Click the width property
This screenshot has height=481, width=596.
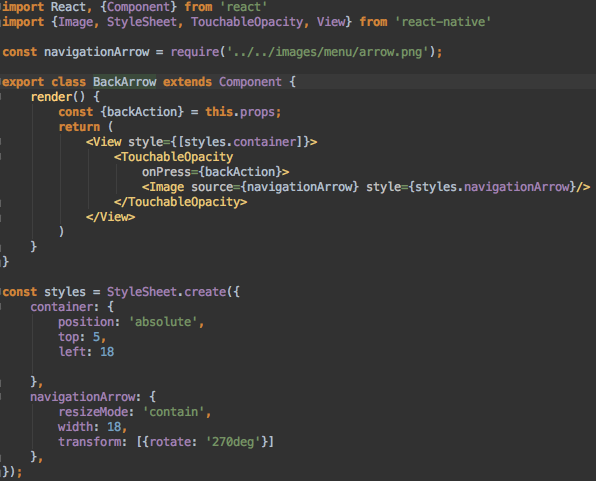pyautogui.click(x=75, y=427)
